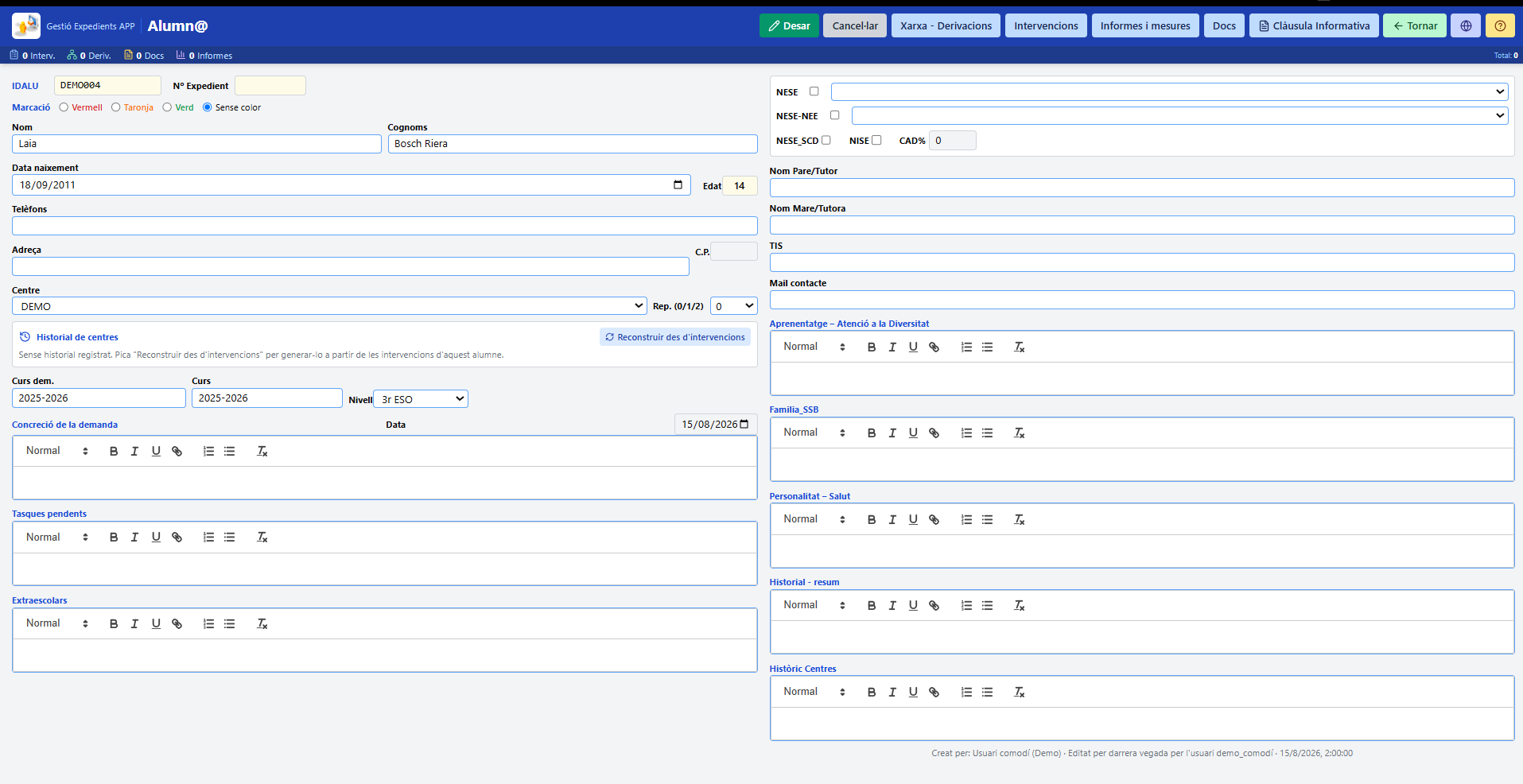Select Vermell marking radio button
1523x784 pixels.
pyautogui.click(x=64, y=107)
